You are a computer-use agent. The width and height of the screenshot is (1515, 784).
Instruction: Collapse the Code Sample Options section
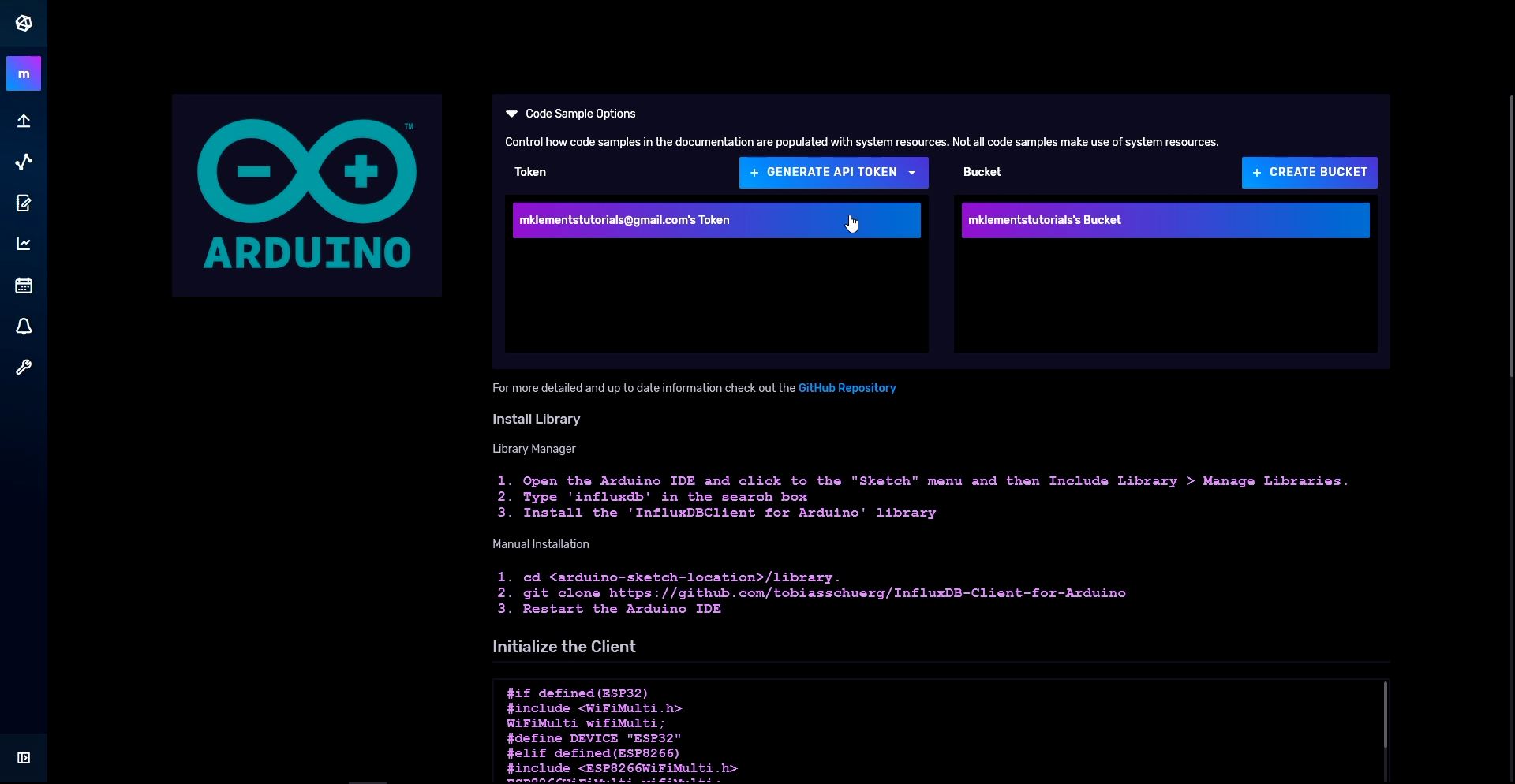(511, 114)
